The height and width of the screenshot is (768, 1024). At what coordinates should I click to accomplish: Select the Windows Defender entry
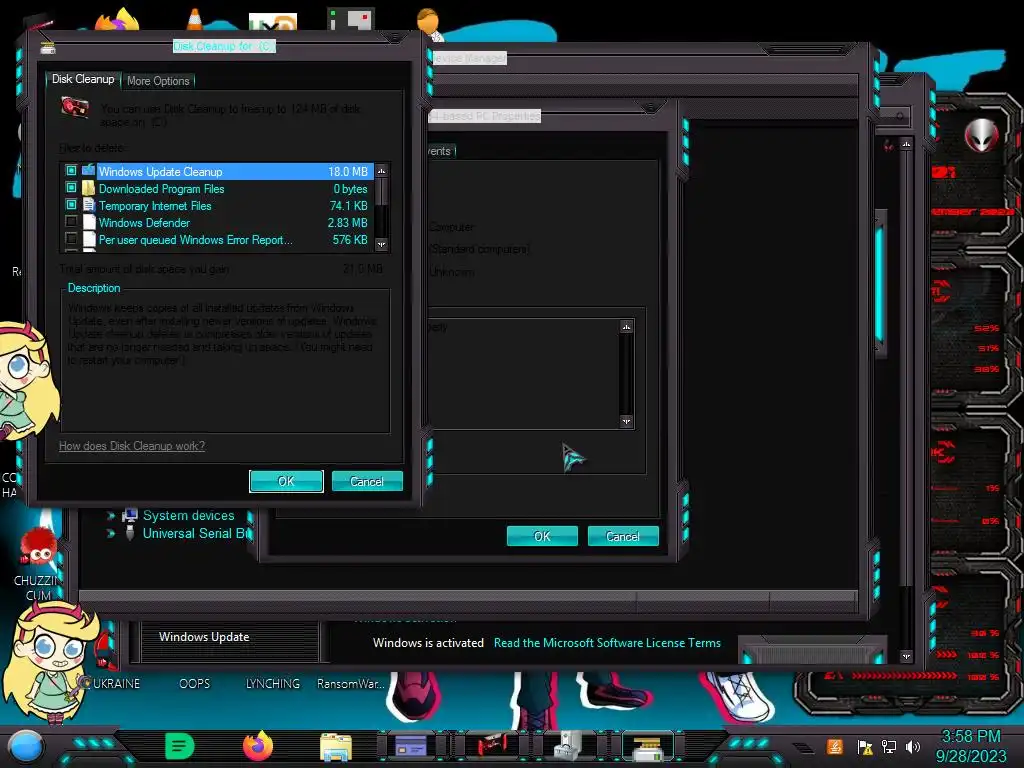click(x=234, y=223)
